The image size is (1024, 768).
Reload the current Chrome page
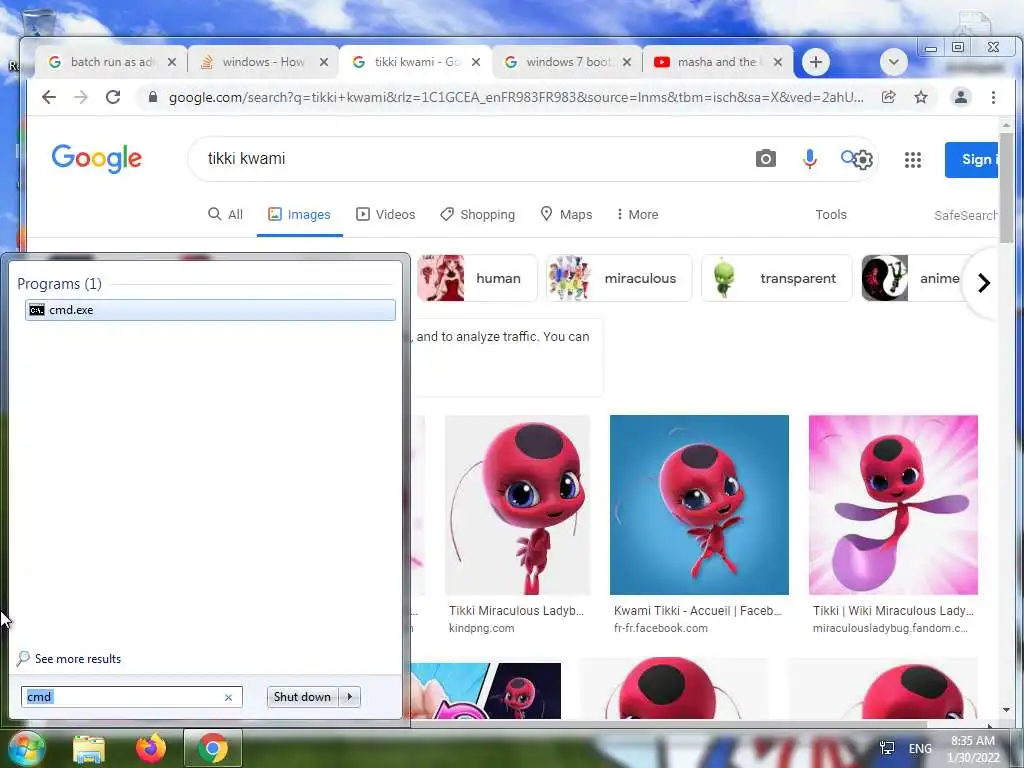pos(113,97)
